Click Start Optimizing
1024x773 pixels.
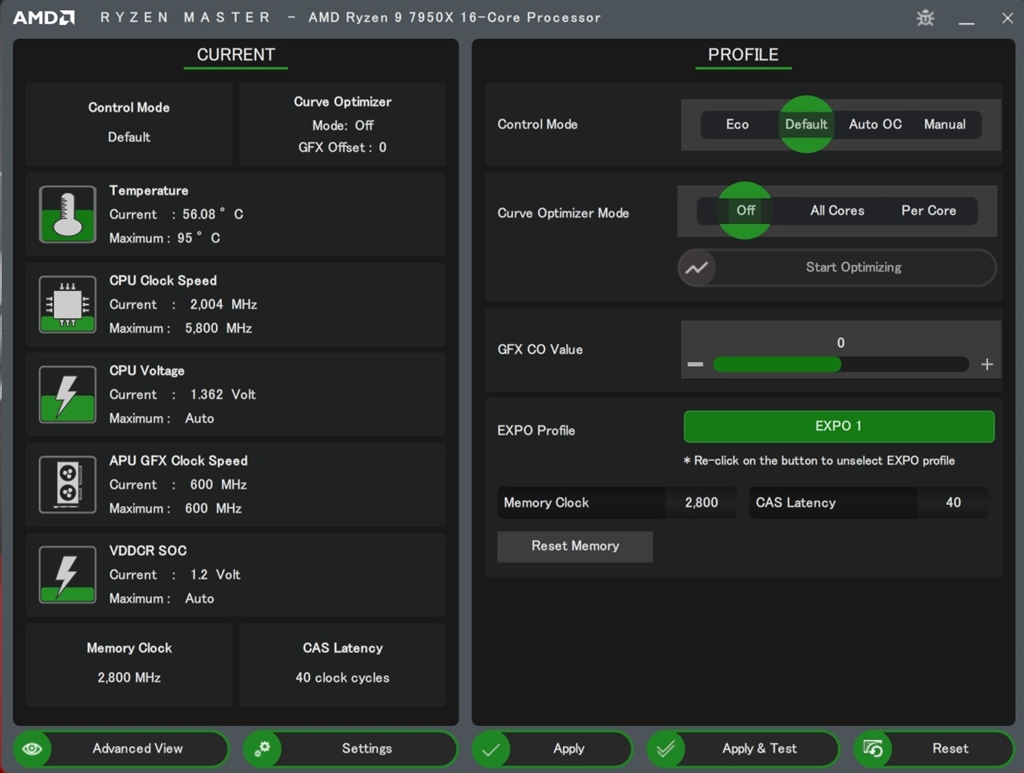point(837,268)
